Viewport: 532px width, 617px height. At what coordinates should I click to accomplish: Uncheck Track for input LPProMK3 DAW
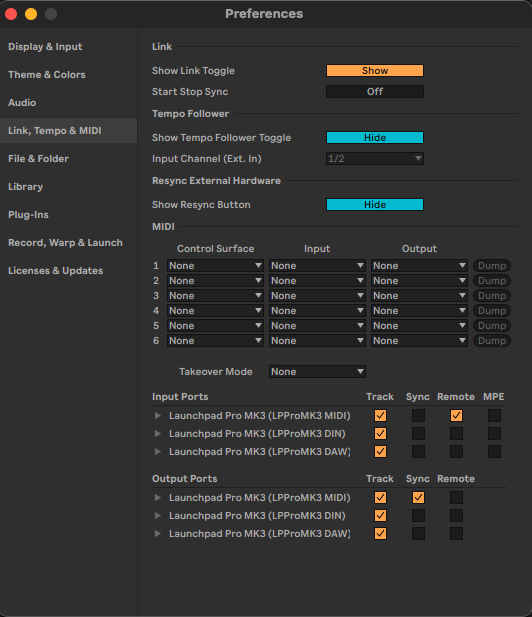(x=380, y=451)
